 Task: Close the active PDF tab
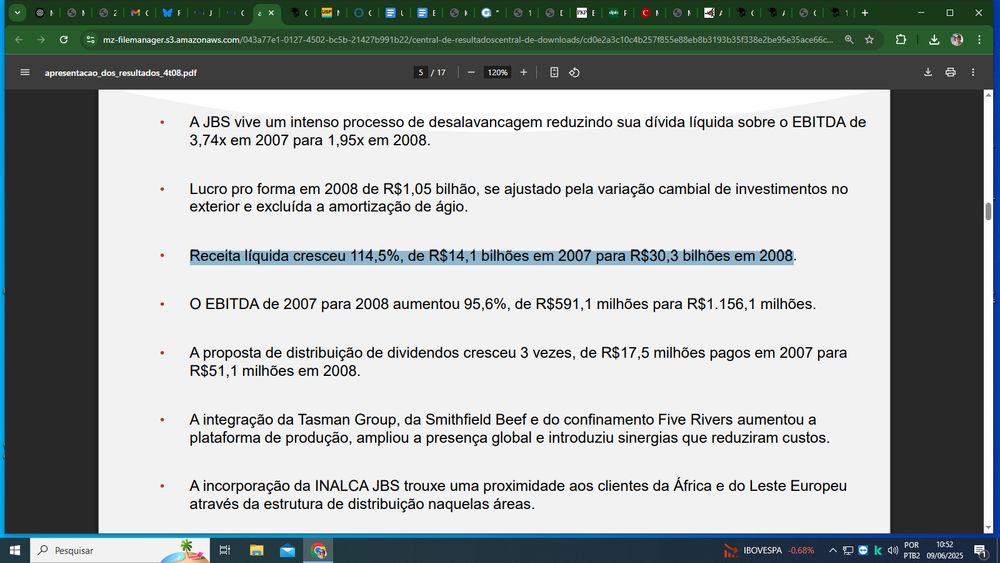pos(272,13)
